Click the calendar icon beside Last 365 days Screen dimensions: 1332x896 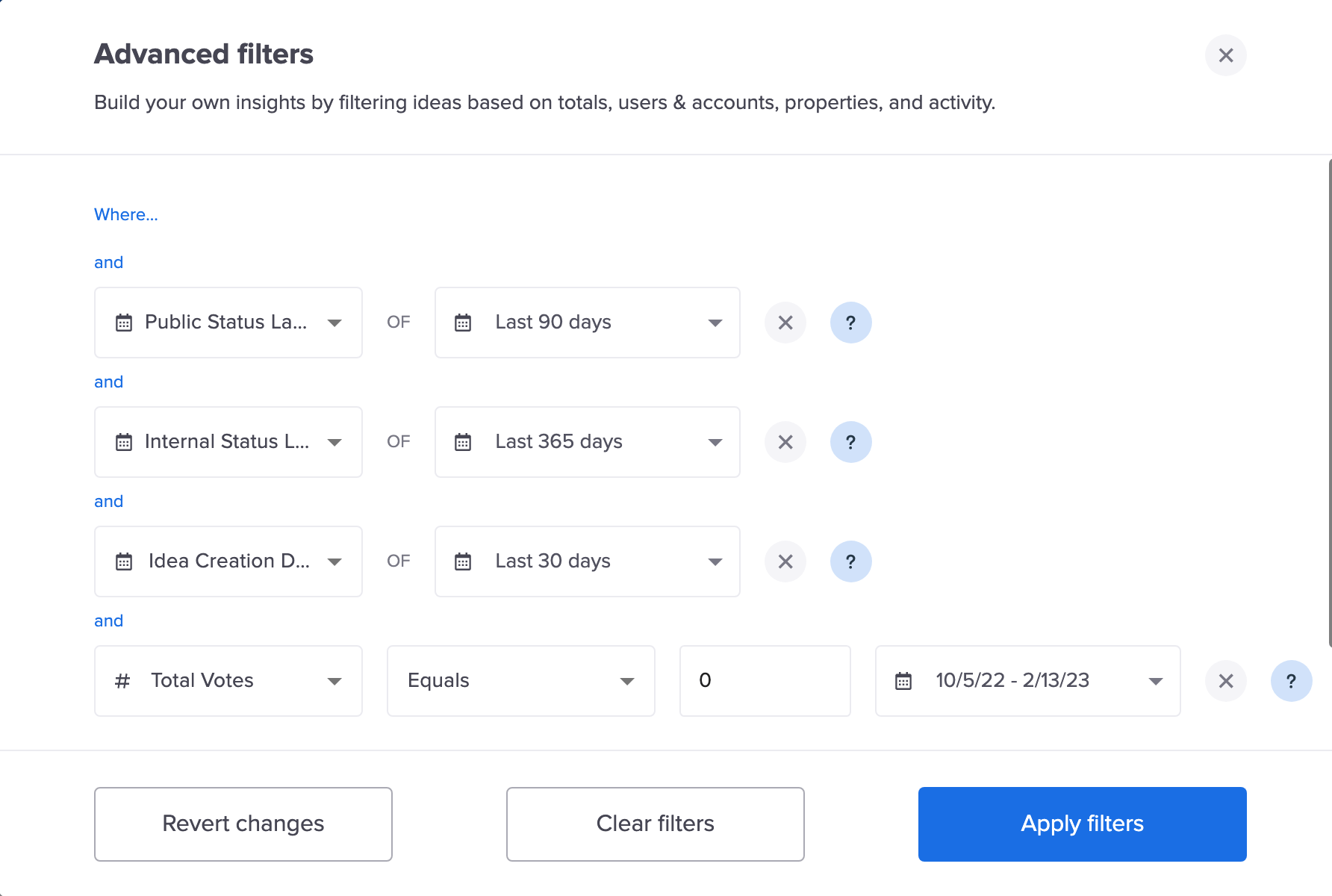click(464, 442)
